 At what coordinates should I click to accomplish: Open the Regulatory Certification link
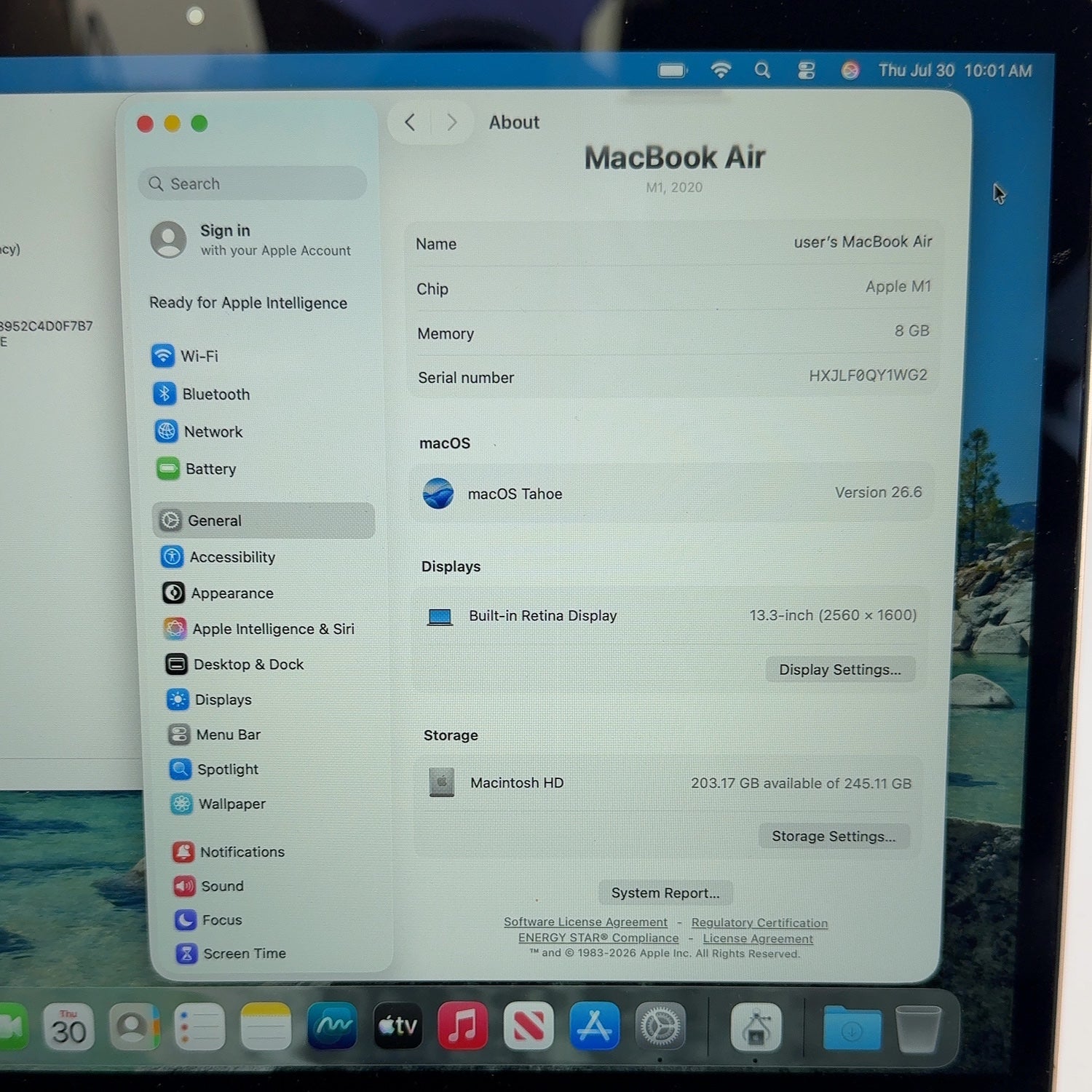tap(759, 923)
